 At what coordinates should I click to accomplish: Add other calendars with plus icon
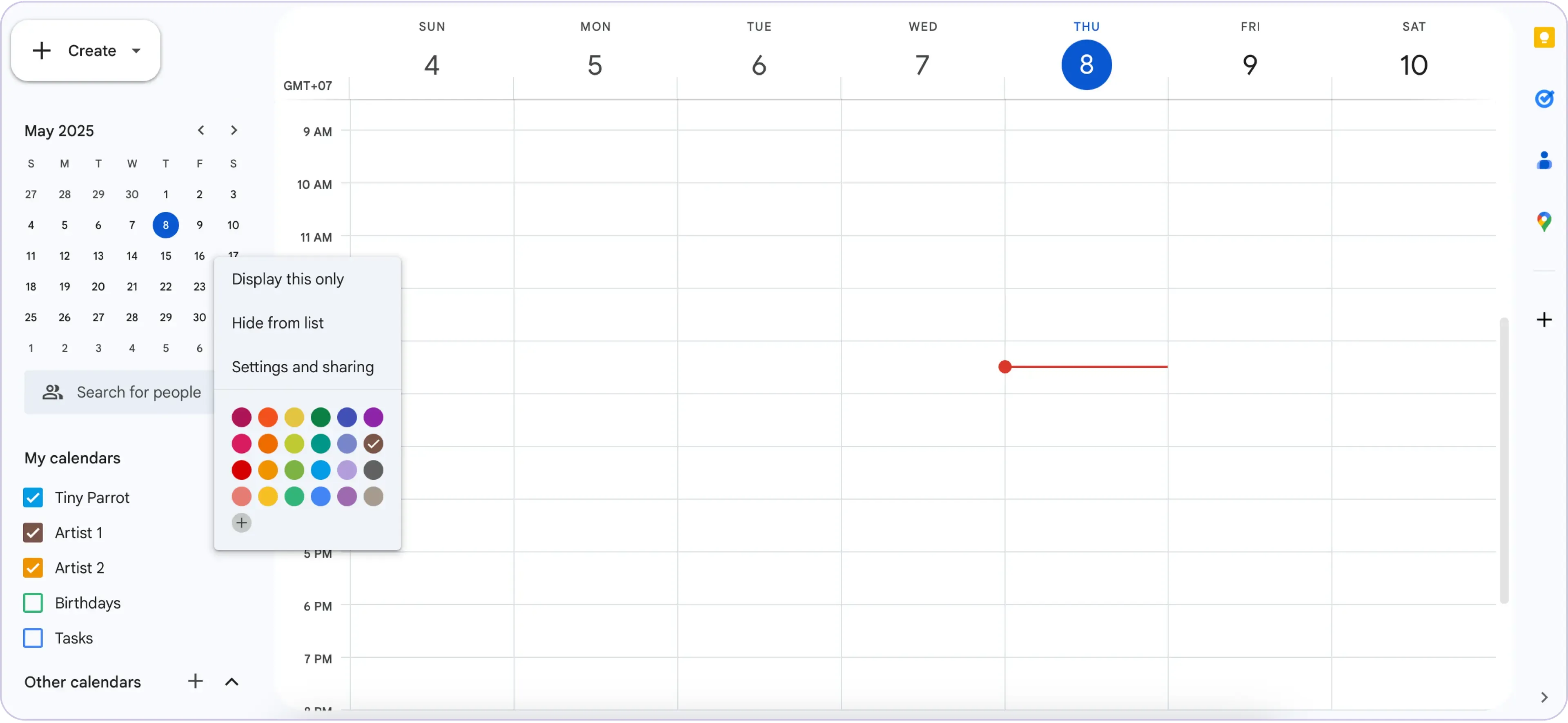click(x=195, y=681)
